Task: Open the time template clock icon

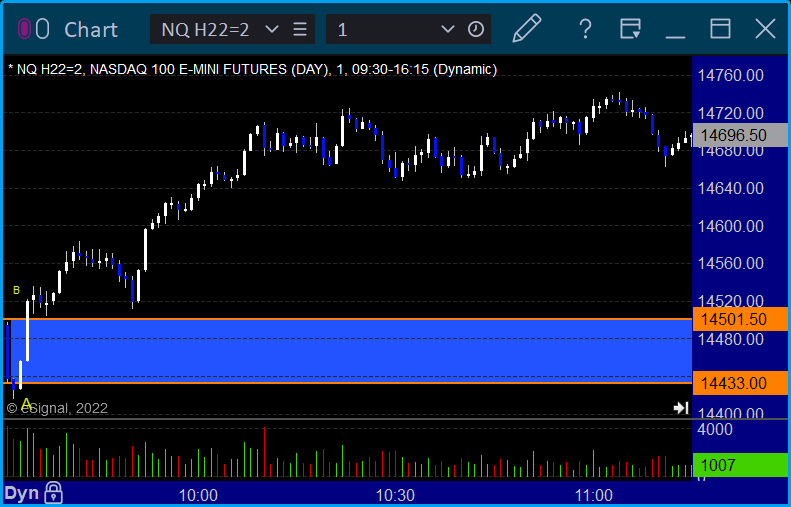Action: (476, 29)
